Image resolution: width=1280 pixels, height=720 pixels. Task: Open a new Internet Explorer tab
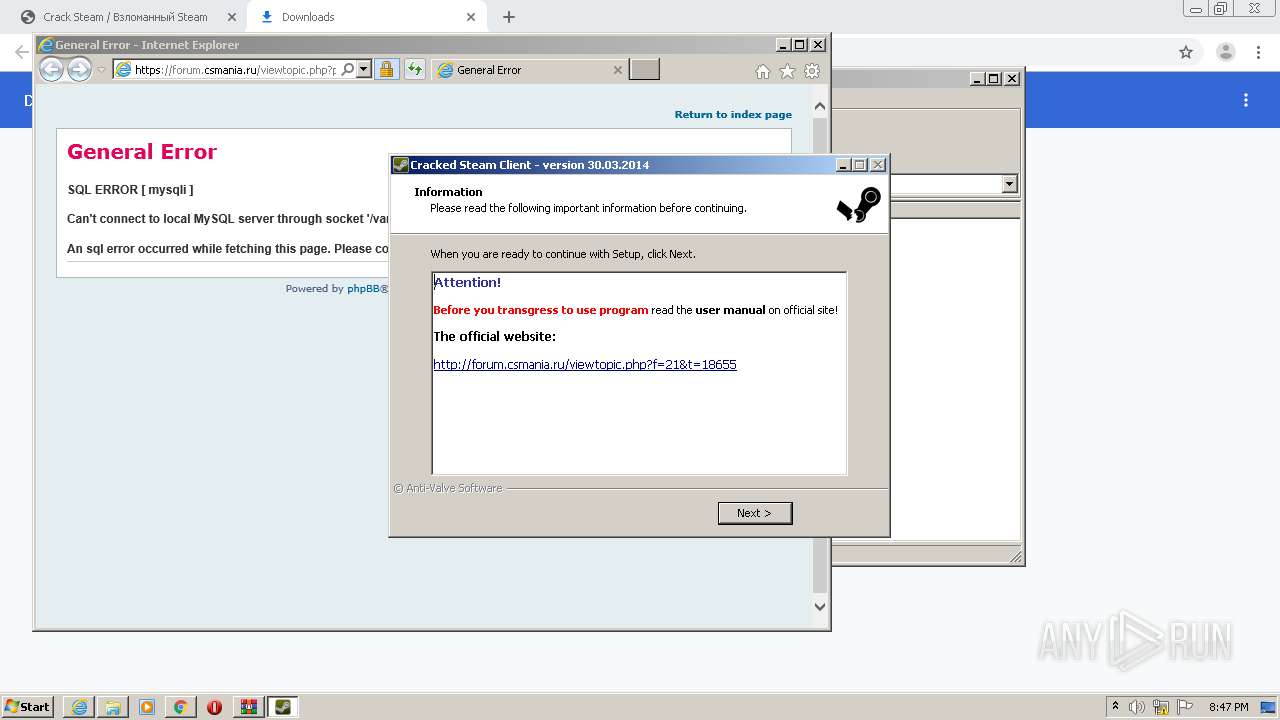[645, 70]
